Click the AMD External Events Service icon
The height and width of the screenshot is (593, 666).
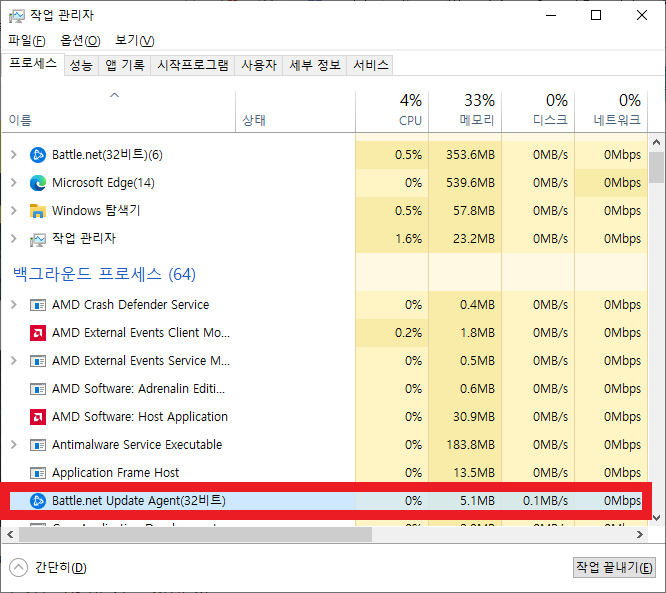38,361
